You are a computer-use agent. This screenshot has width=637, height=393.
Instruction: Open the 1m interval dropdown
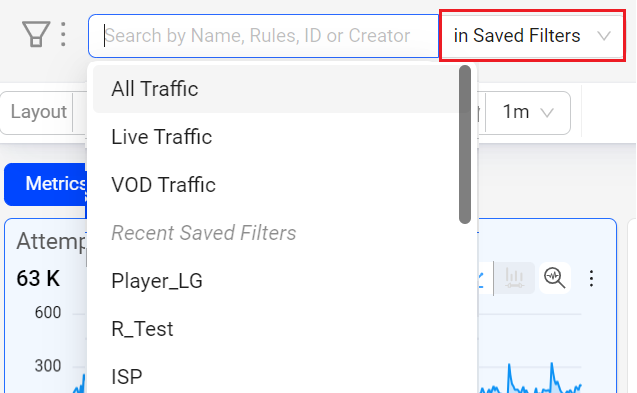(x=528, y=112)
